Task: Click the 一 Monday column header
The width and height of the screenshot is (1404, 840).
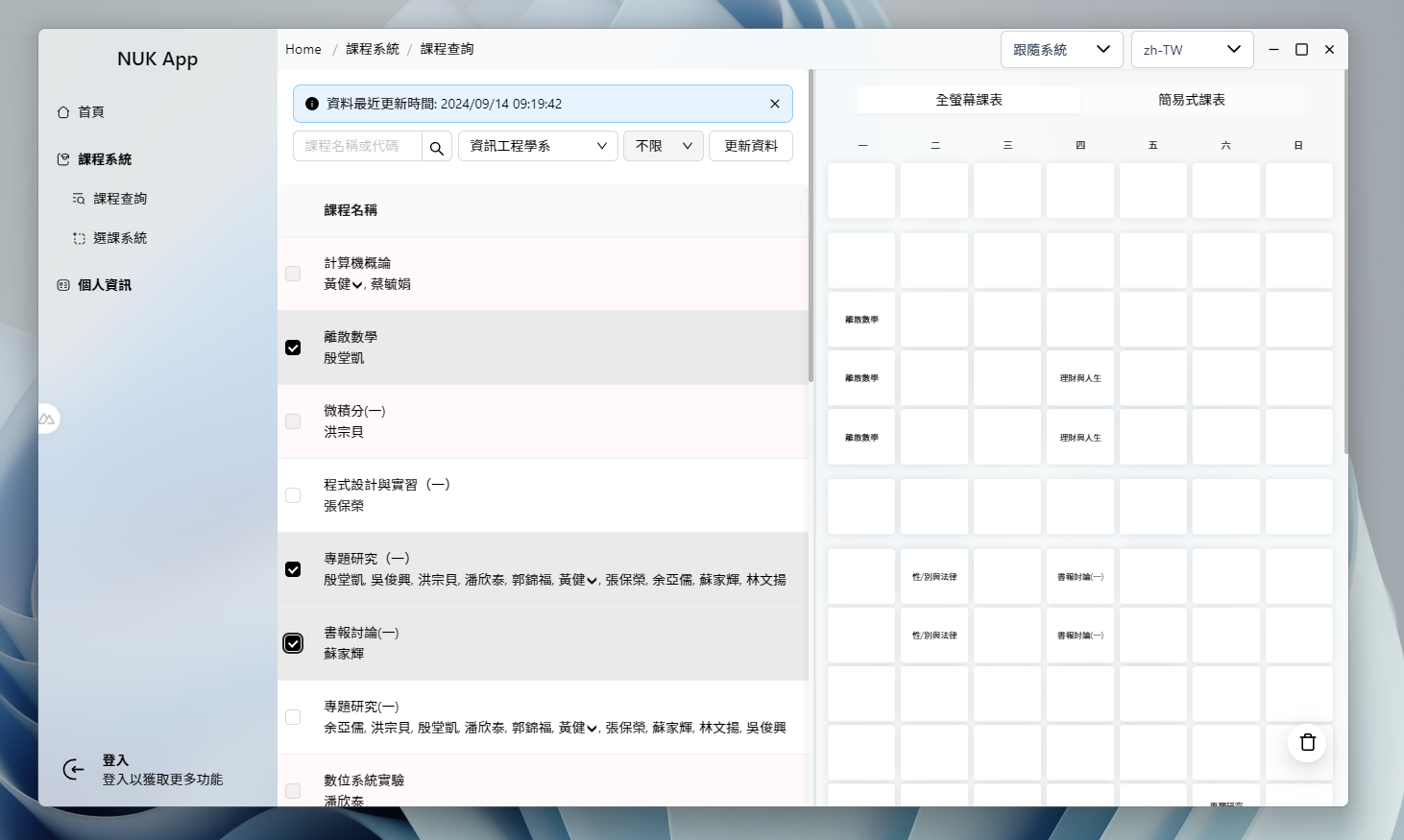Action: pos(862,146)
